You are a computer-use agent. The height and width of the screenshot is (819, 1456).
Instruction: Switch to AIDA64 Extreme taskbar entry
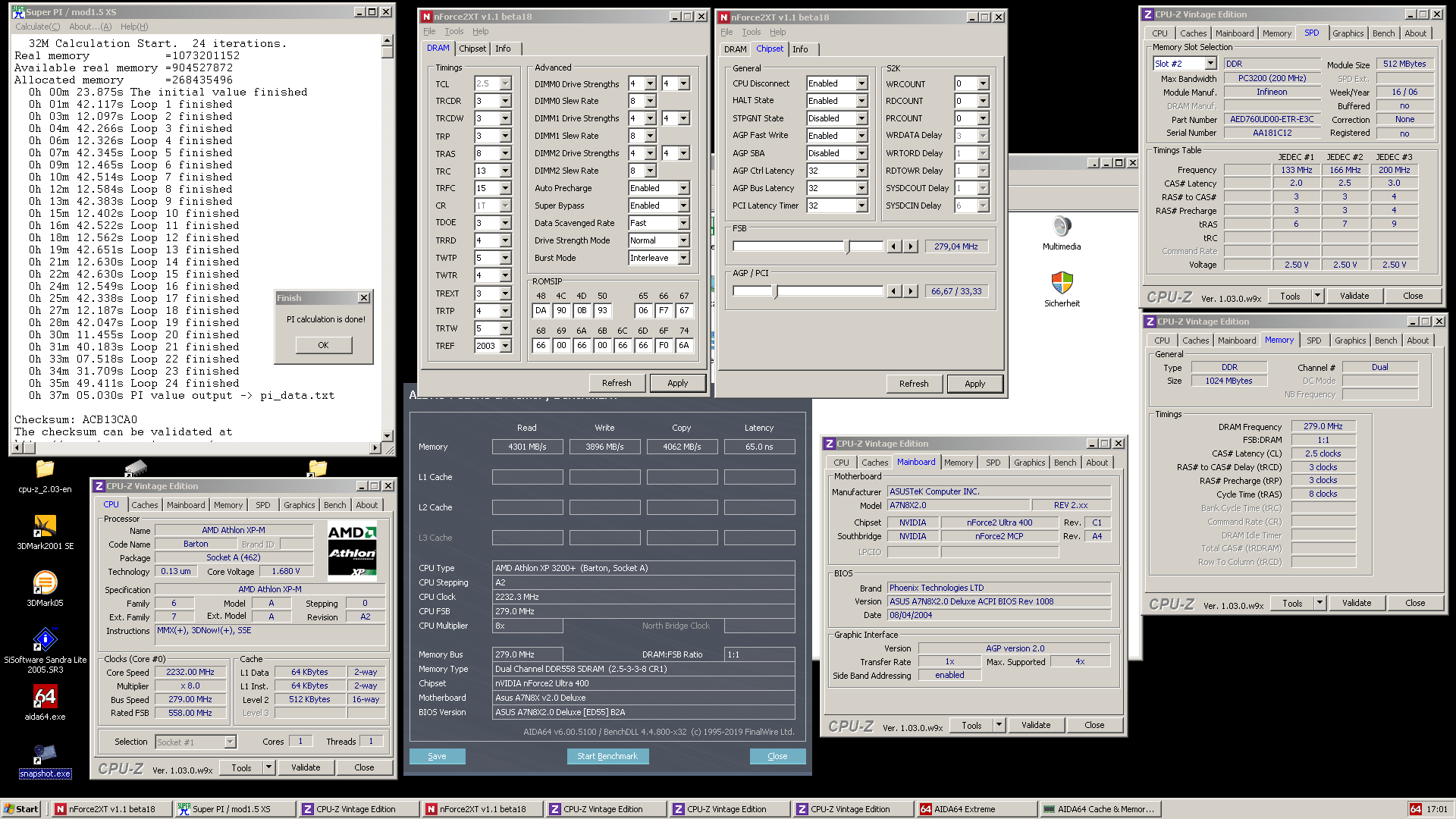(976, 809)
